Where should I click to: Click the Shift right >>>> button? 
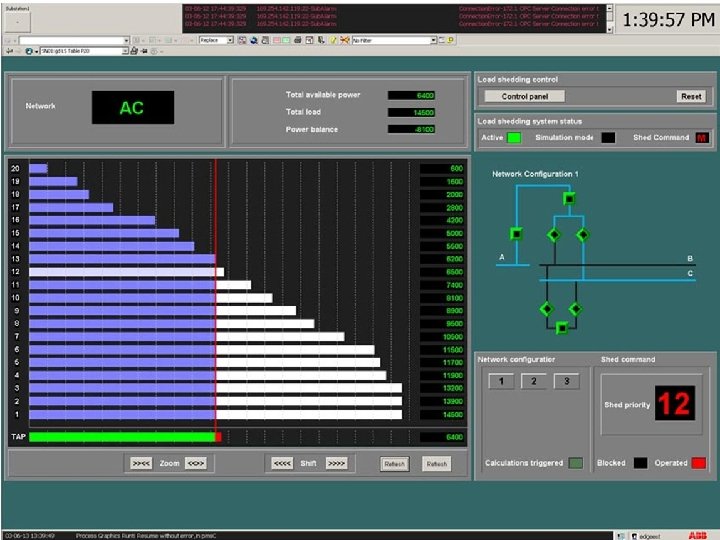(336, 464)
